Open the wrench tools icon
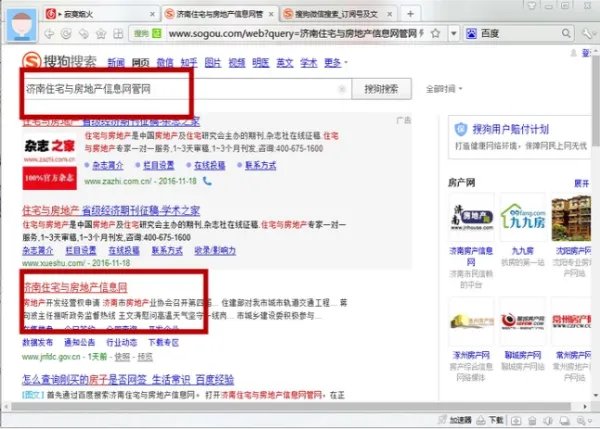 587,34
